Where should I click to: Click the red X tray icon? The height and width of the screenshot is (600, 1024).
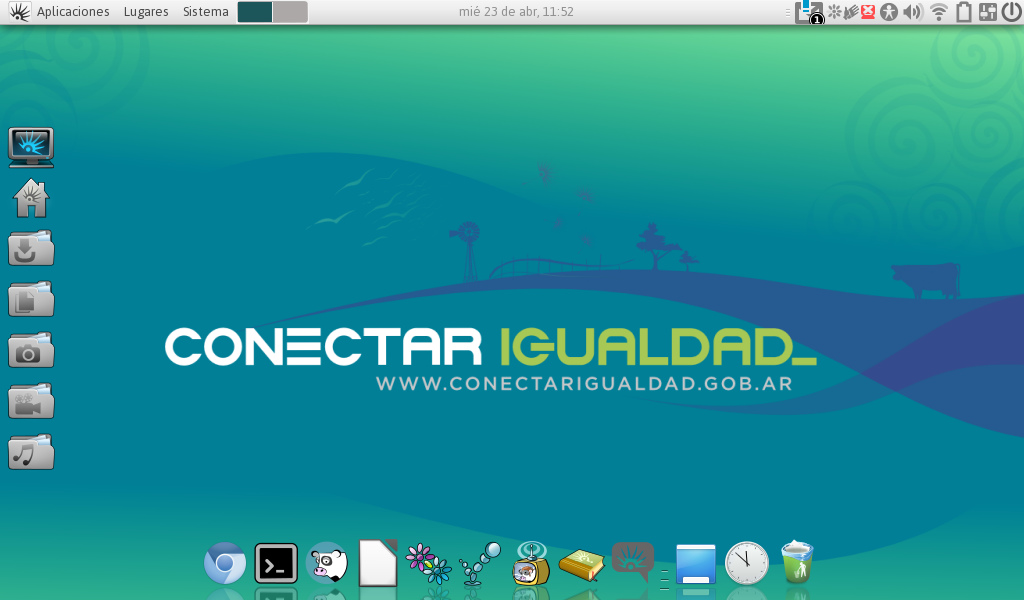coord(868,12)
